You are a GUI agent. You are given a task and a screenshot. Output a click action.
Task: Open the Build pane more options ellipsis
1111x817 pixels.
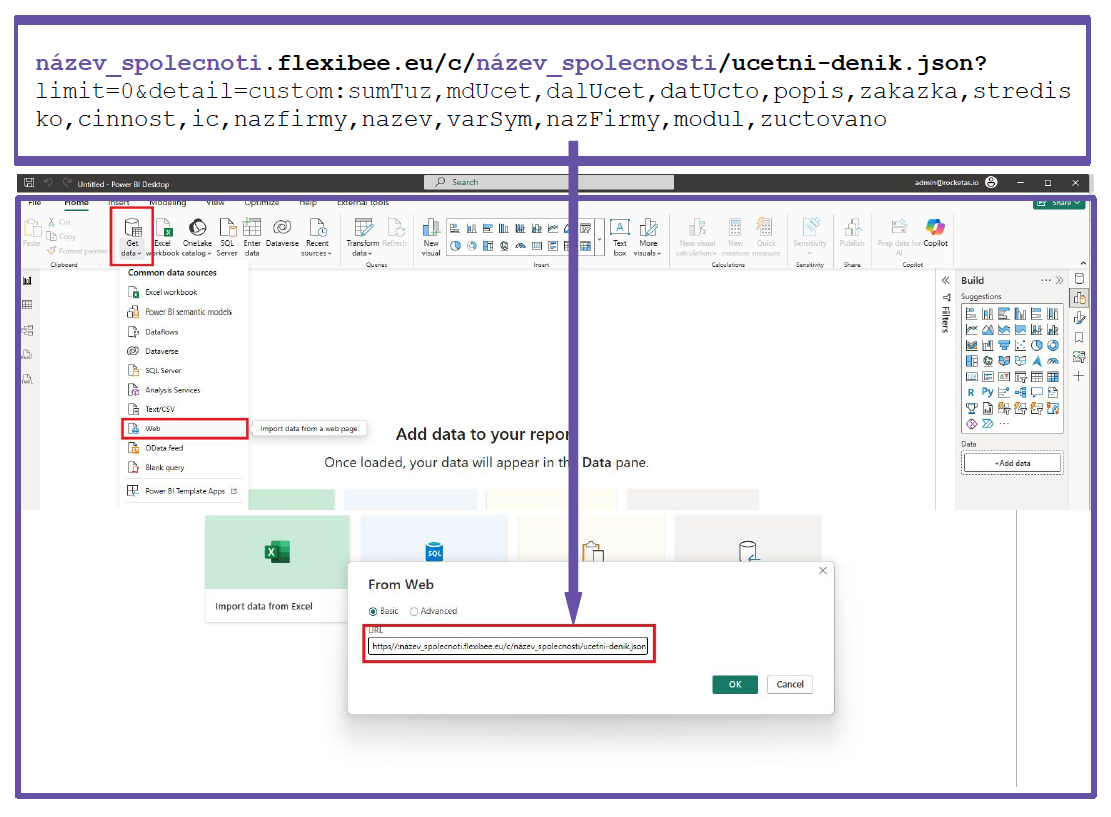tap(1046, 281)
